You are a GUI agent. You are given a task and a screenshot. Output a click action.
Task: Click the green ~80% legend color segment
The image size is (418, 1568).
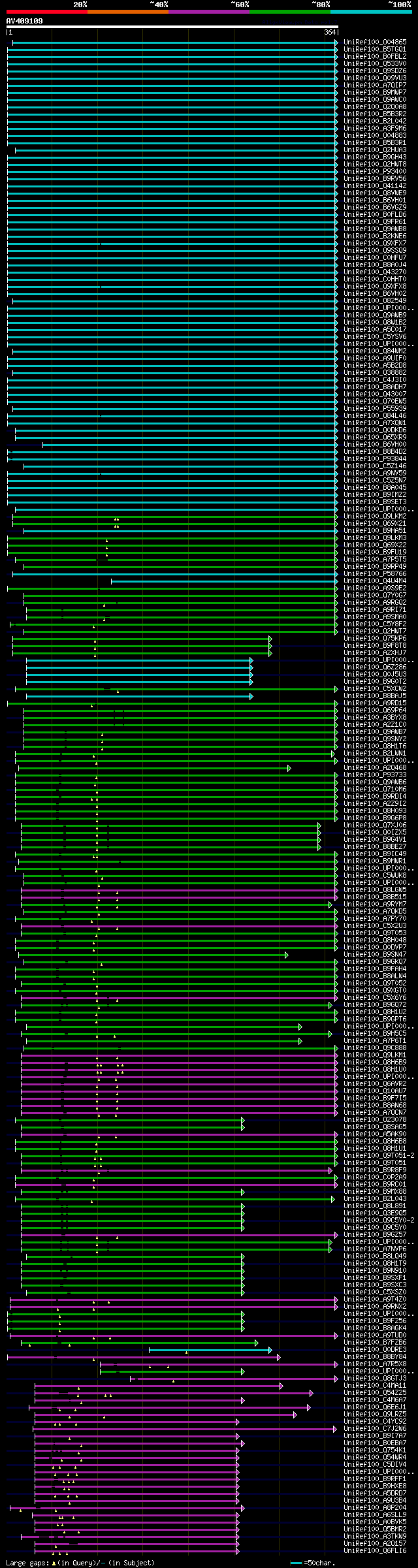[x=289, y=12]
